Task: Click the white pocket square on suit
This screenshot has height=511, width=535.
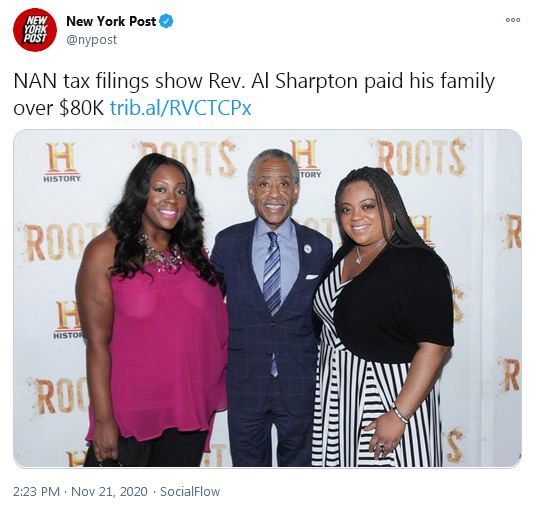Action: [312, 276]
